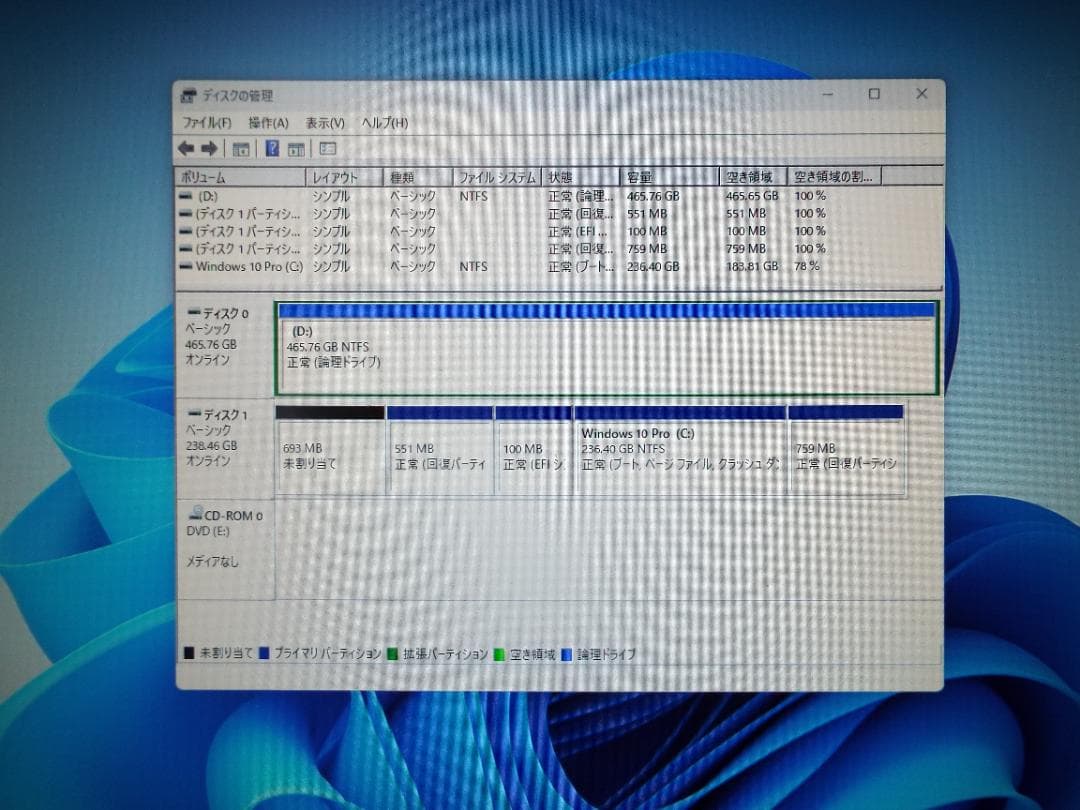Image resolution: width=1080 pixels, height=810 pixels.
Task: Sort volumes by the 状態 column header
Action: pyautogui.click(x=560, y=175)
